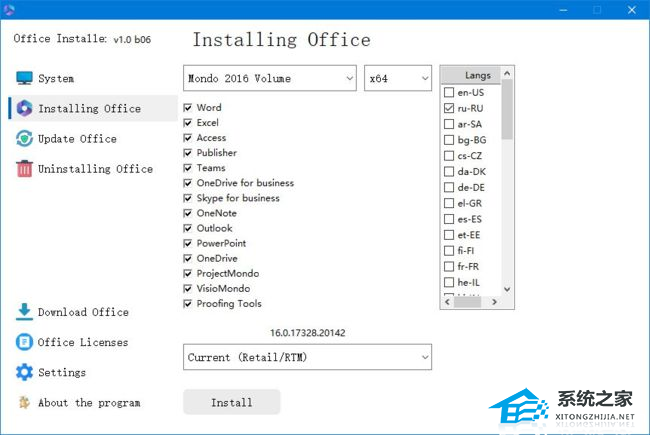Screen dimensions: 650x435
Task: Click the Installing Office icon in sidebar
Action: tap(24, 108)
